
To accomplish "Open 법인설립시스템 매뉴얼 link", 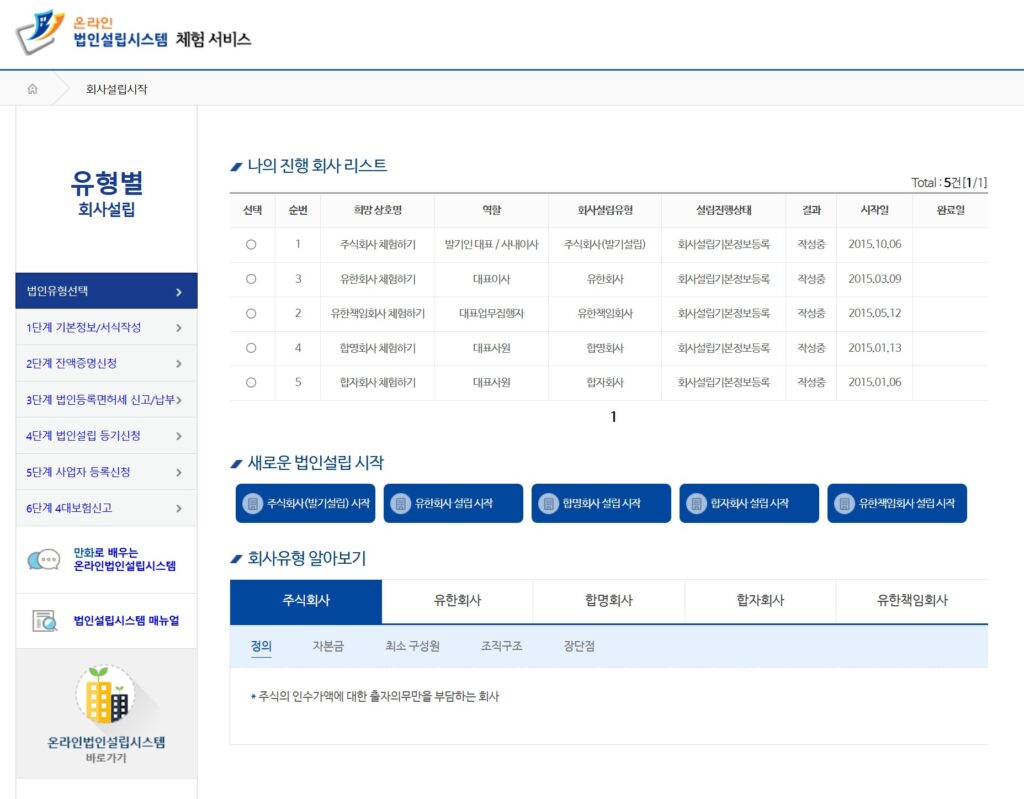I will pos(126,621).
